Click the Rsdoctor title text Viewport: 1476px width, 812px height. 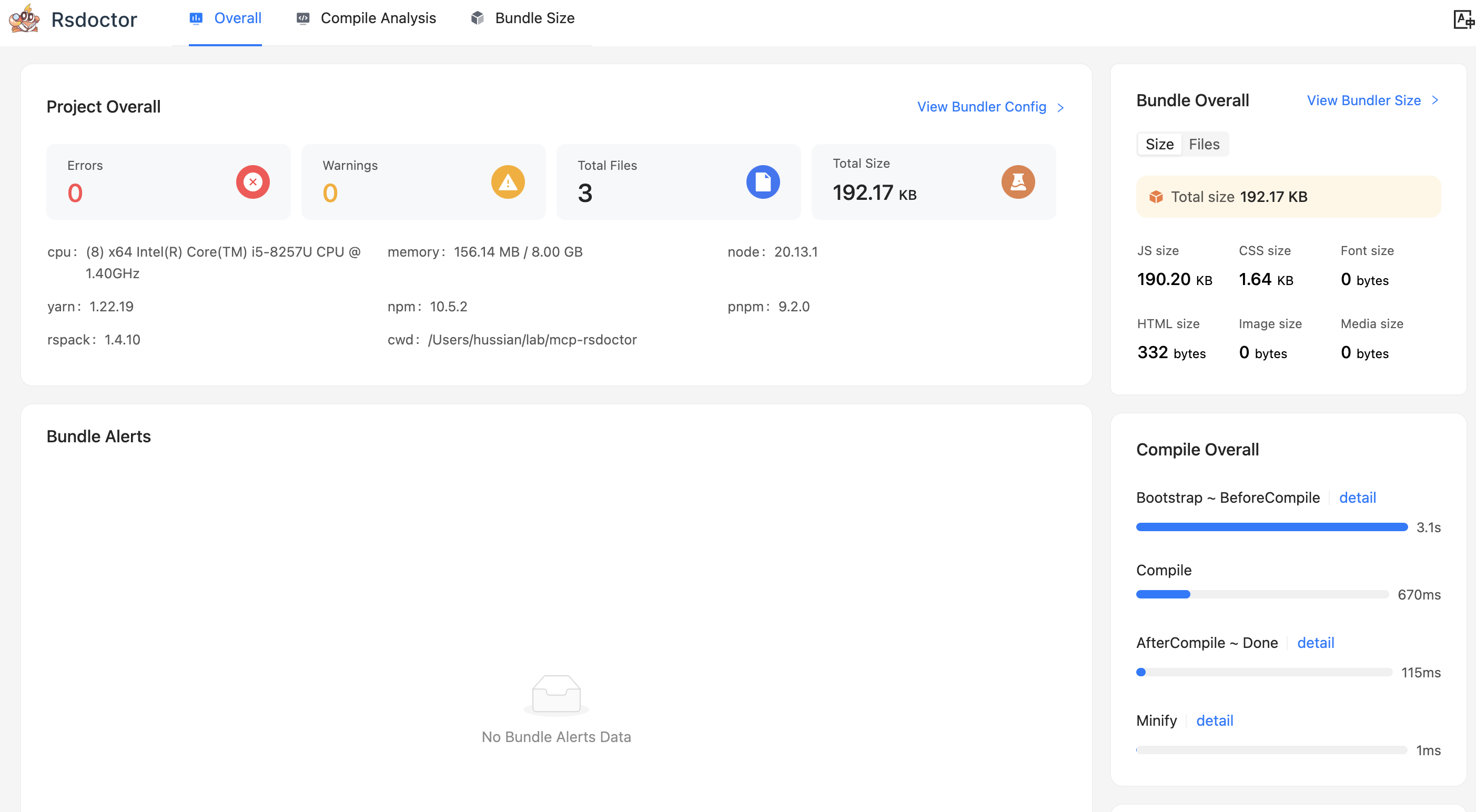pyautogui.click(x=94, y=19)
